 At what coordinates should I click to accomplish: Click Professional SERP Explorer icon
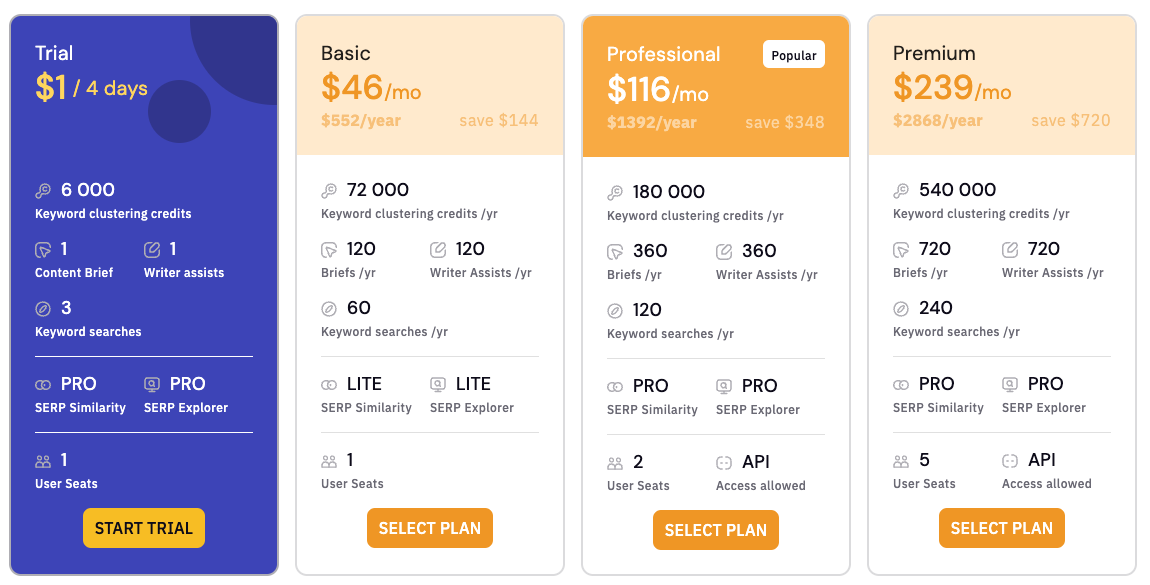[x=724, y=386]
